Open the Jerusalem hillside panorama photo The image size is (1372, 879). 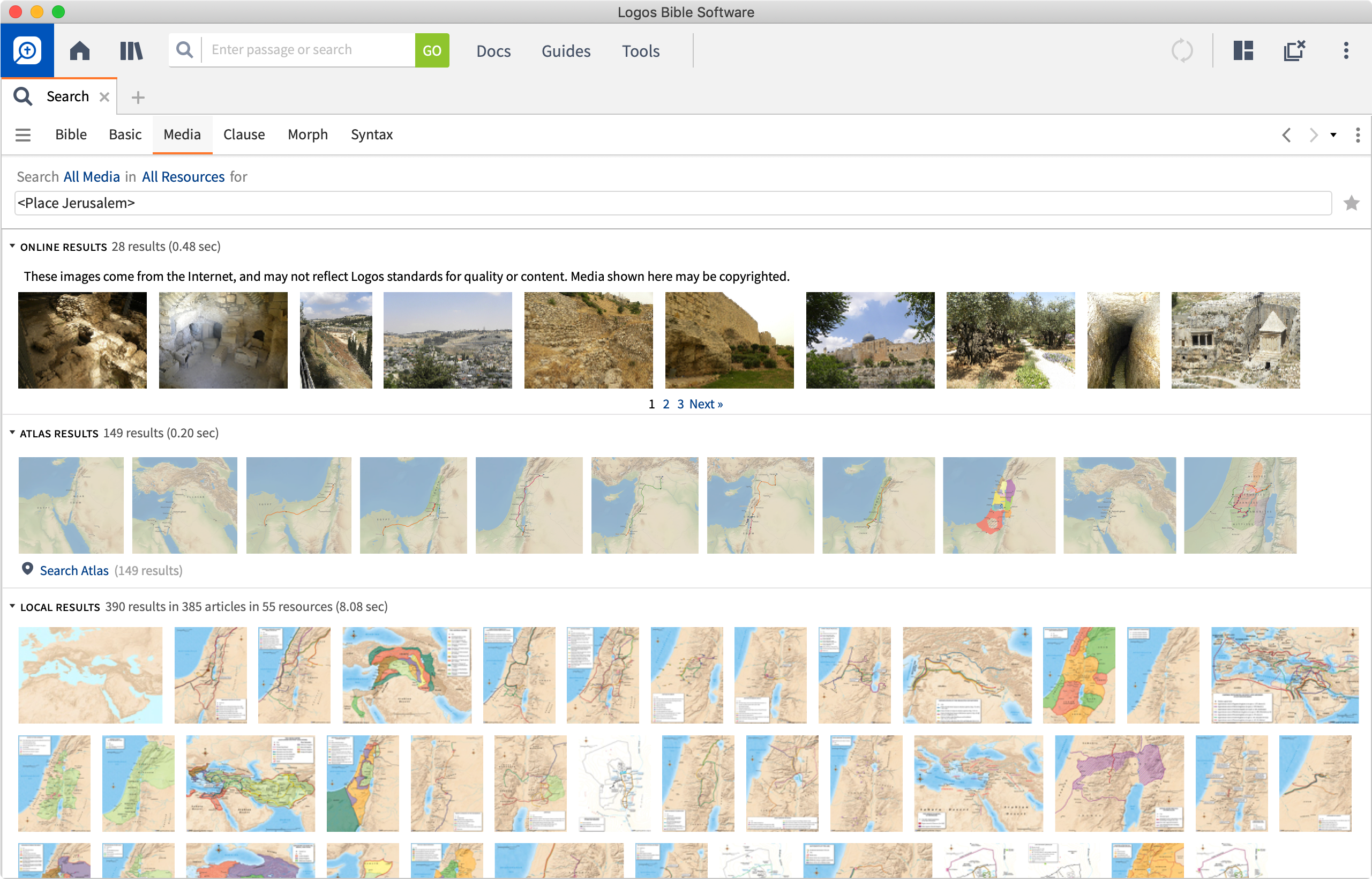point(447,340)
